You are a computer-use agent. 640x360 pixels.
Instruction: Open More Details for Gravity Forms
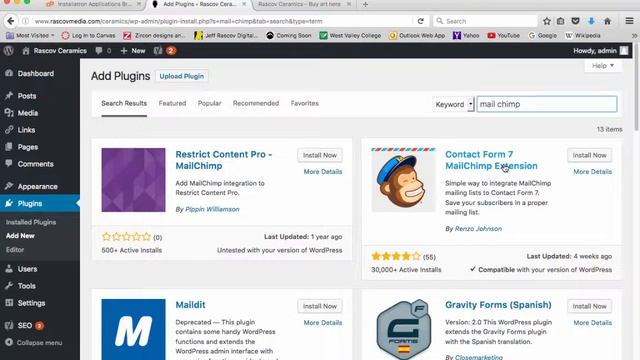pos(592,323)
